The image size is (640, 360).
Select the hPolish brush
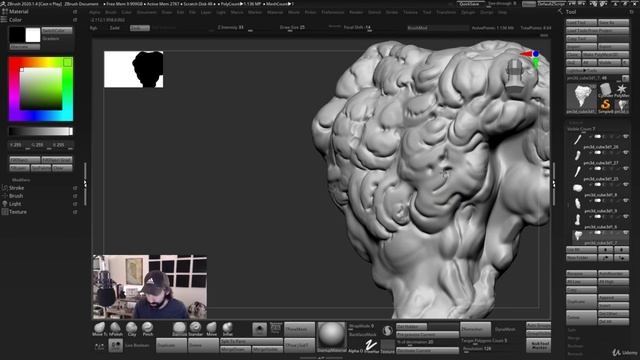[x=116, y=328]
